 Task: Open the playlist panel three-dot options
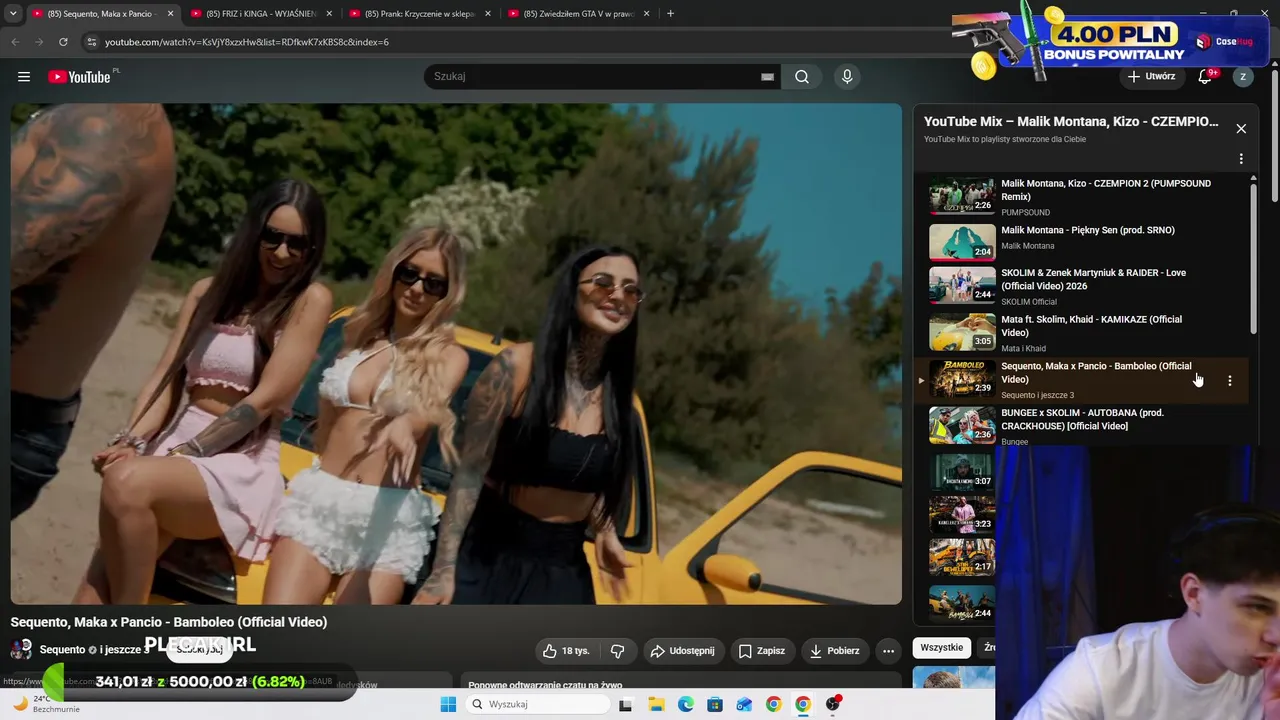coord(1241,159)
